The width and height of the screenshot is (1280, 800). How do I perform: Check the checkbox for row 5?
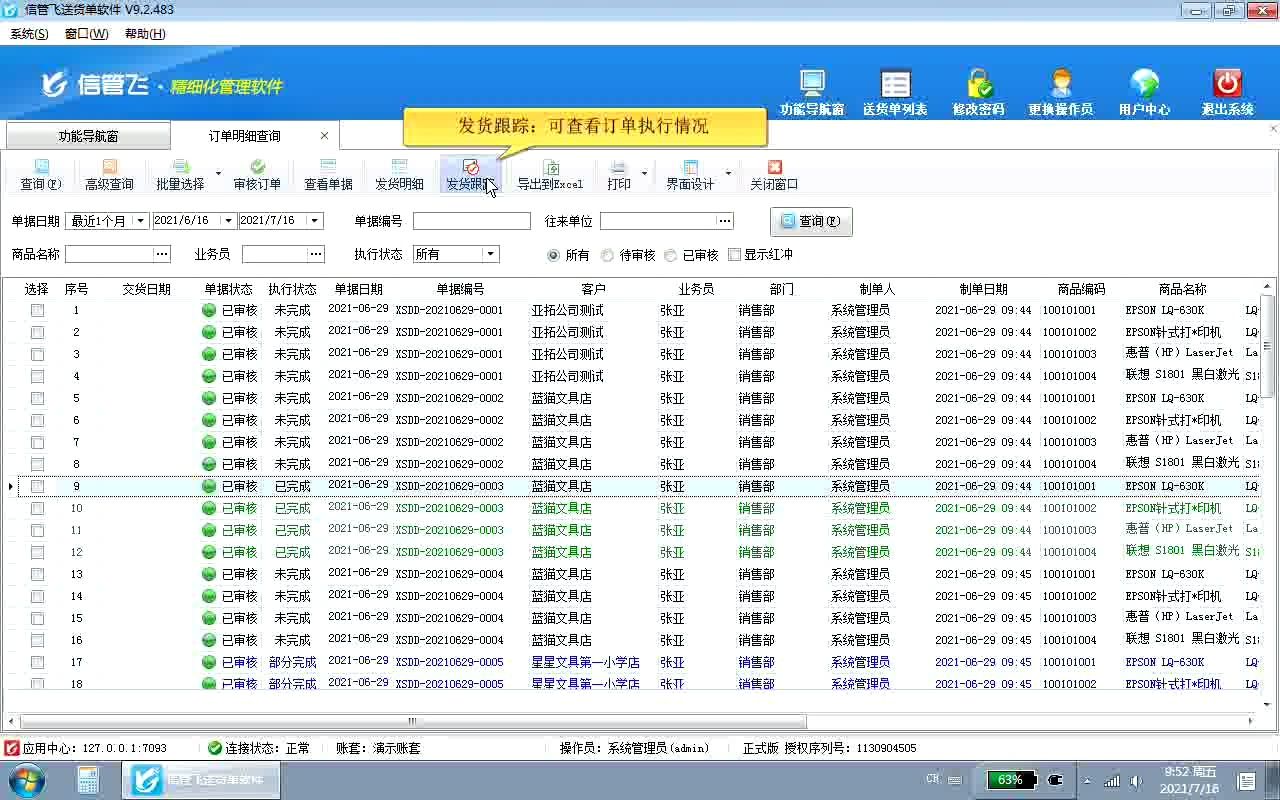pos(37,398)
